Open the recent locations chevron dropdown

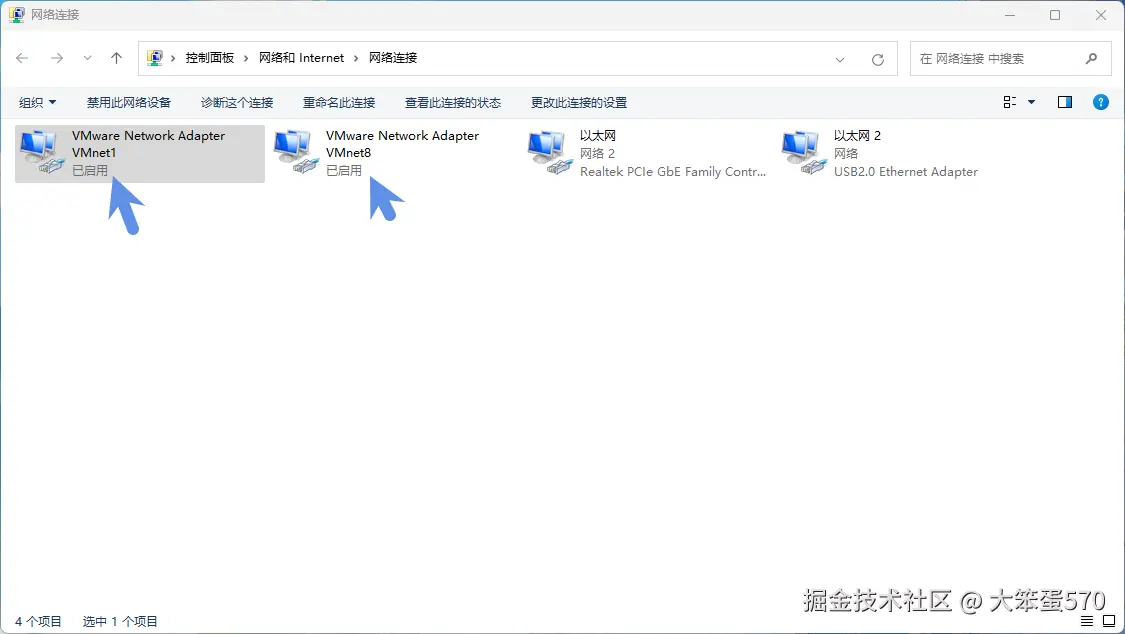(x=87, y=58)
